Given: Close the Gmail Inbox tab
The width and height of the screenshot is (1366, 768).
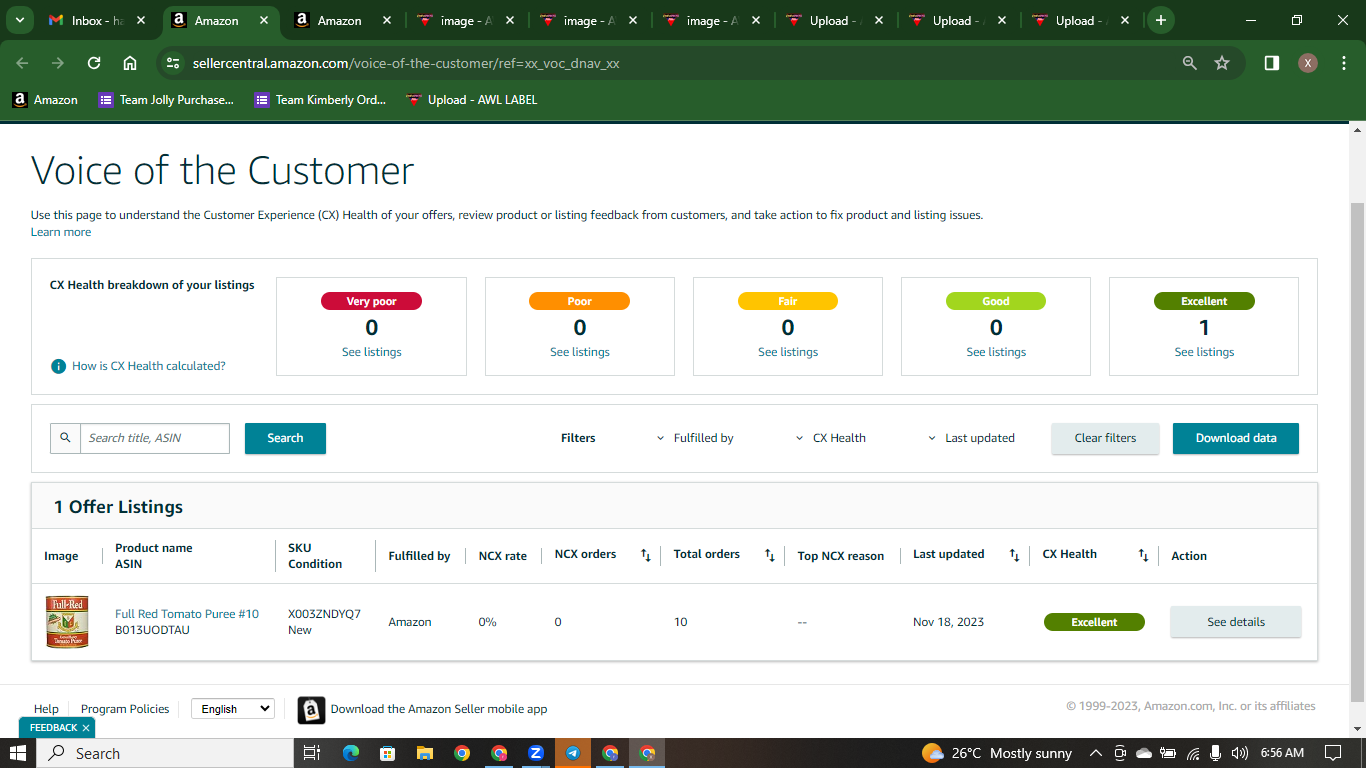Looking at the screenshot, I should click(x=141, y=20).
